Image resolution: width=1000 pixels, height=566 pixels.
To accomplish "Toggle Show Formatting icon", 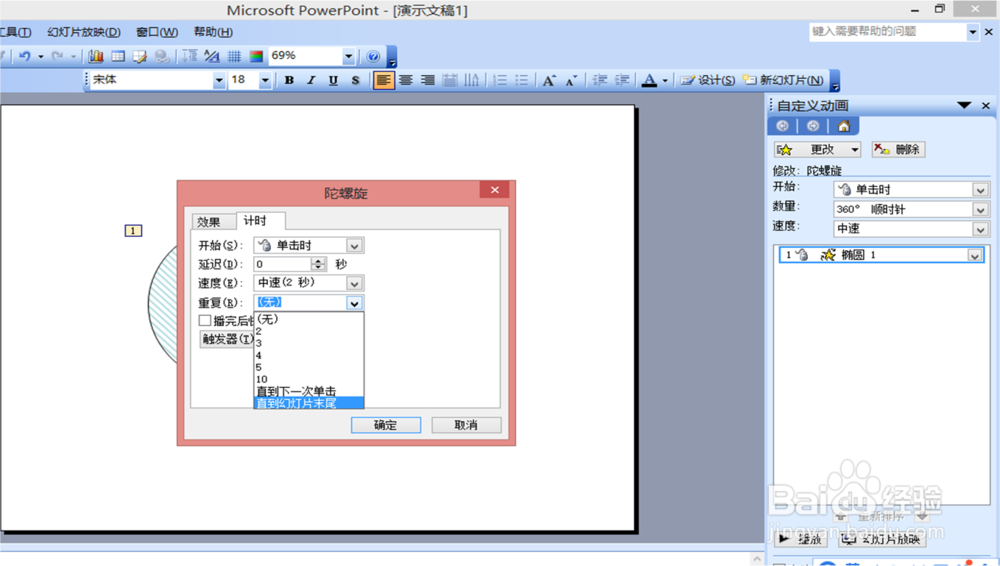I will click(212, 56).
